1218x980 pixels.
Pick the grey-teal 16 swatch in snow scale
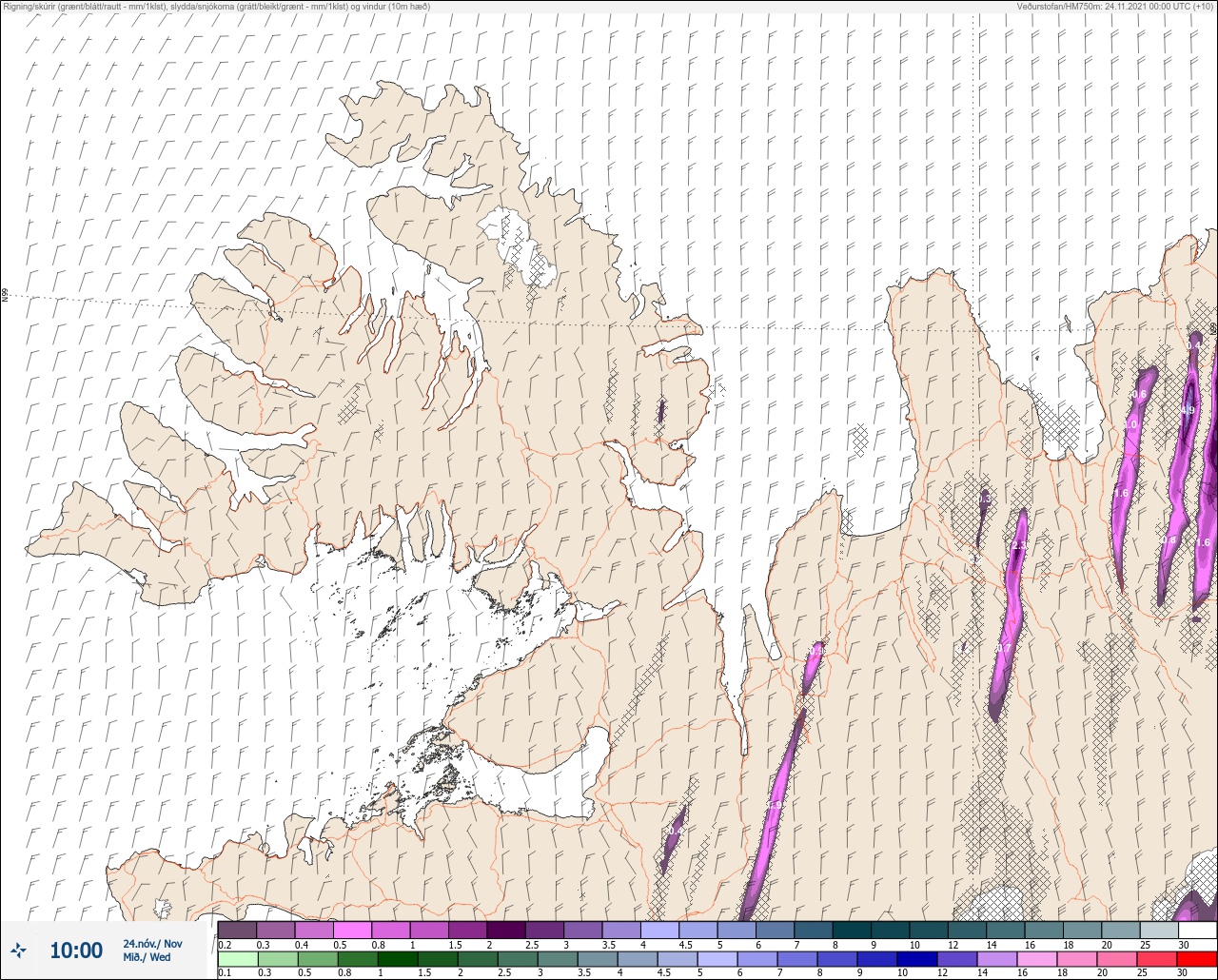pos(1044,930)
